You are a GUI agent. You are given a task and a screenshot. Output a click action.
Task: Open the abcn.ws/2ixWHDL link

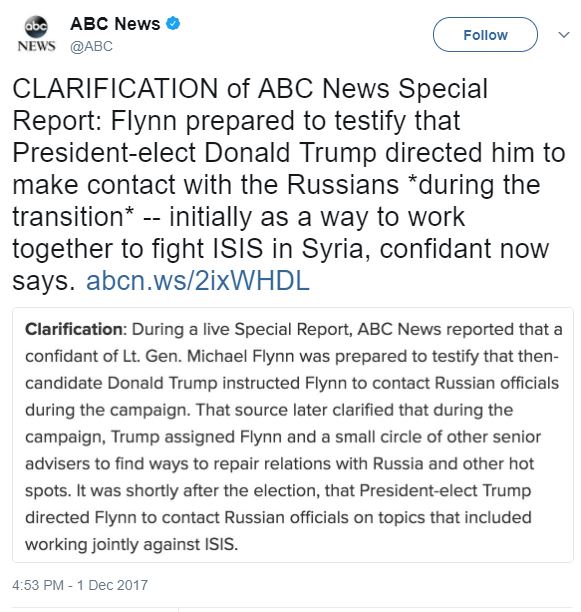pos(198,281)
